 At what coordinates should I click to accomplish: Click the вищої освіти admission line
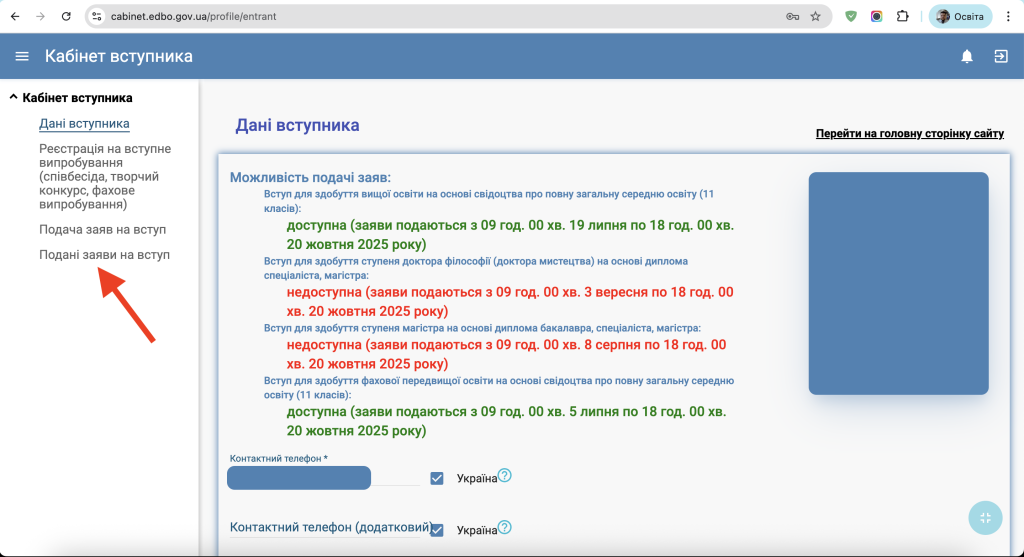[x=488, y=201]
